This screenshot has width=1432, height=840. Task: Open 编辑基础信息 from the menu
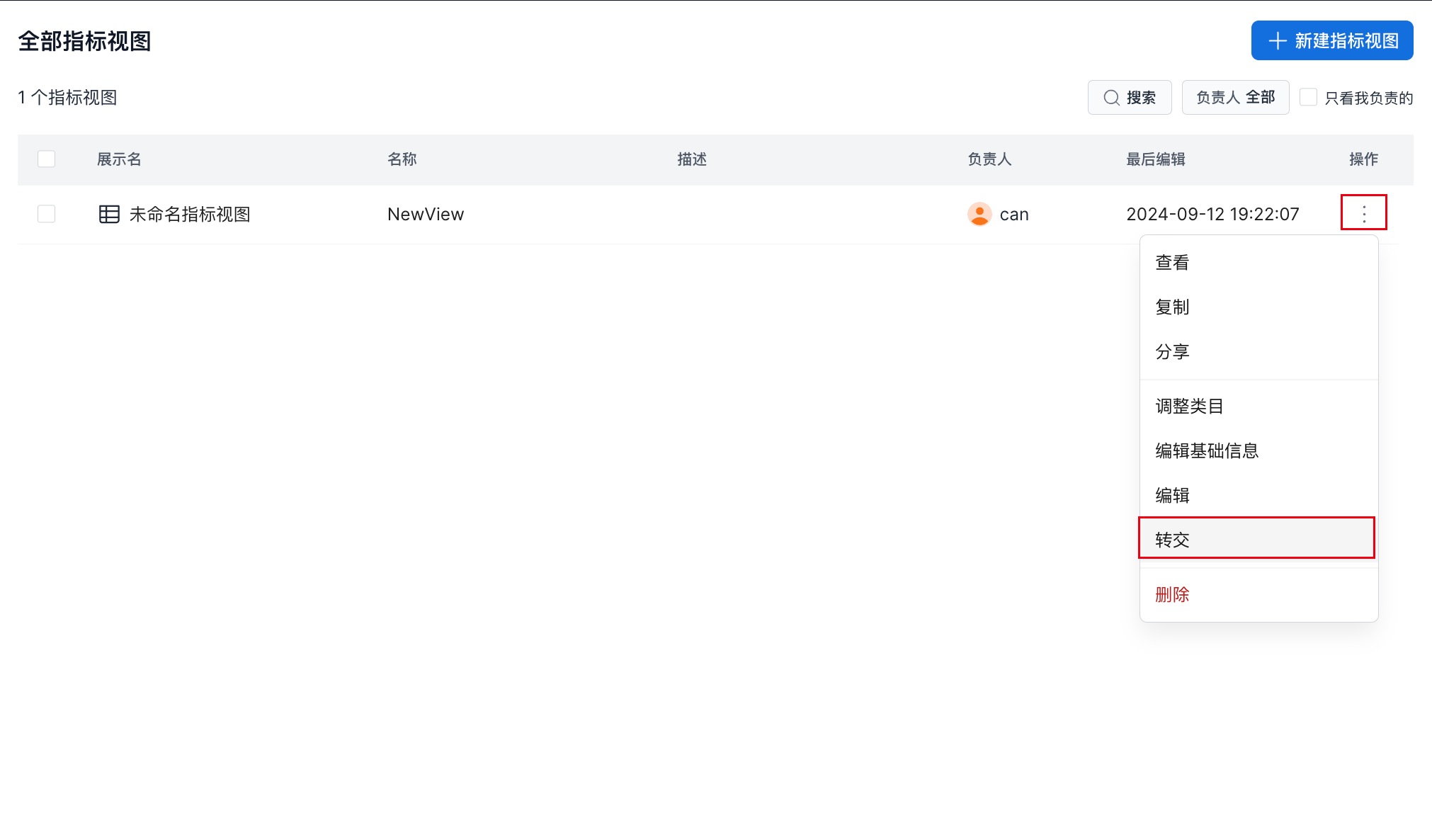[x=1206, y=451]
